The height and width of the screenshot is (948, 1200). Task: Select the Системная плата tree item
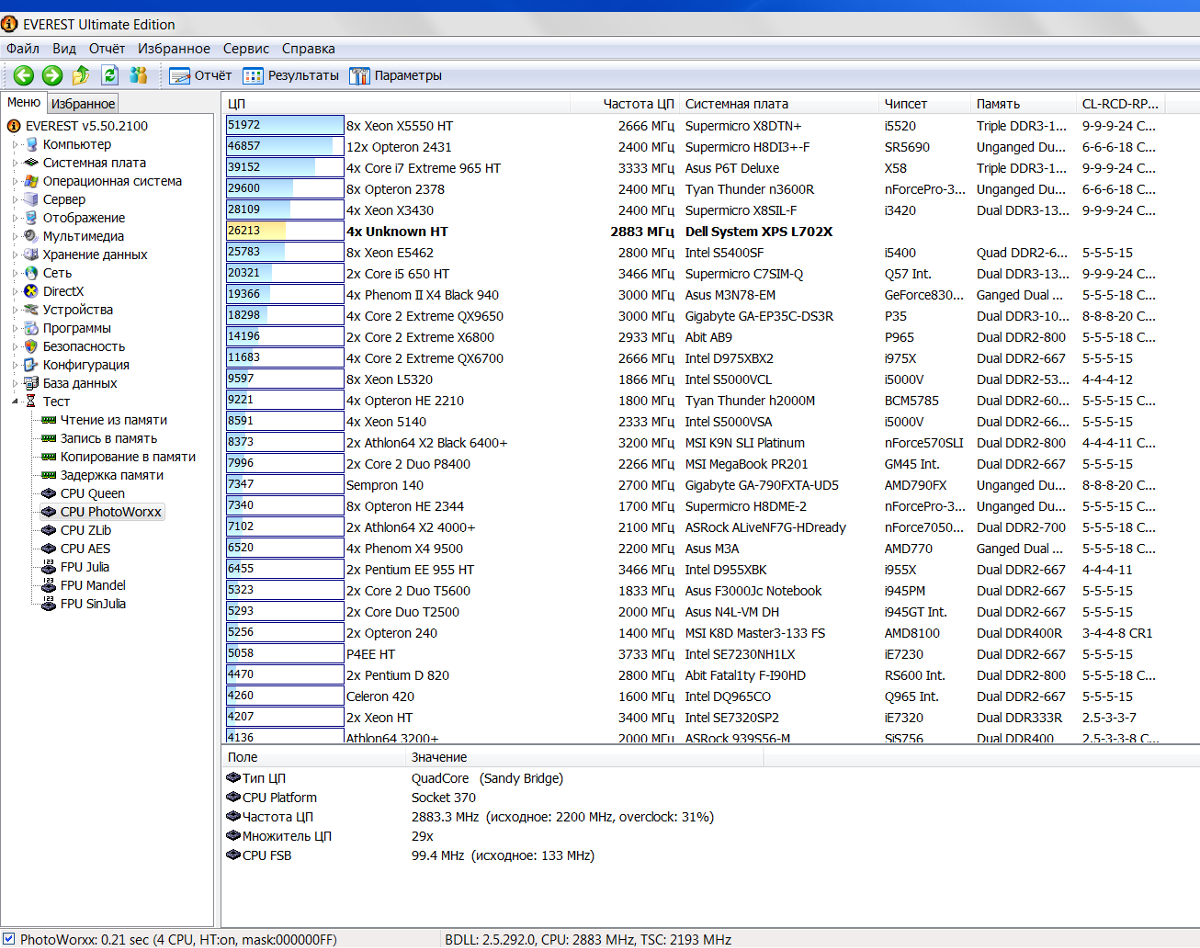(94, 162)
